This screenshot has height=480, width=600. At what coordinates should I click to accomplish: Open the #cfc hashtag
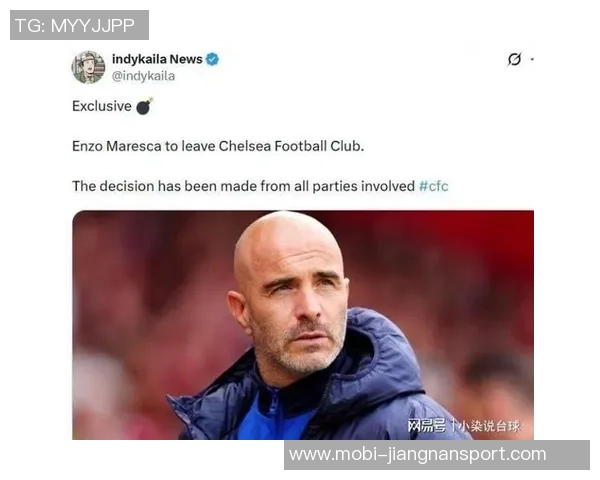(x=433, y=186)
